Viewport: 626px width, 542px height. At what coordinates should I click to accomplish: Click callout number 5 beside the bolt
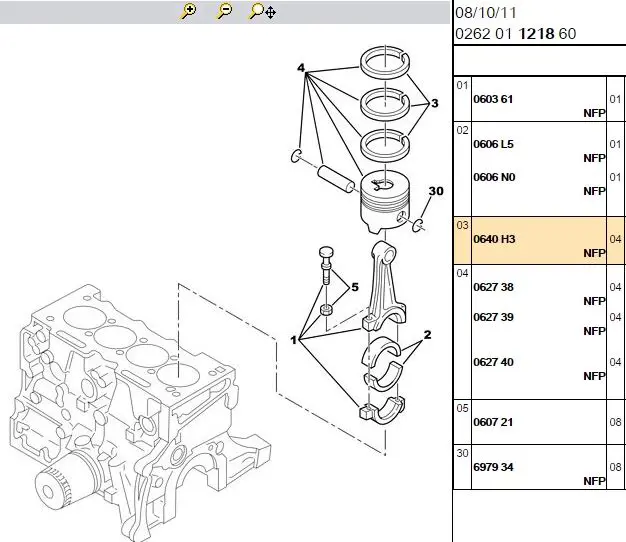click(351, 285)
